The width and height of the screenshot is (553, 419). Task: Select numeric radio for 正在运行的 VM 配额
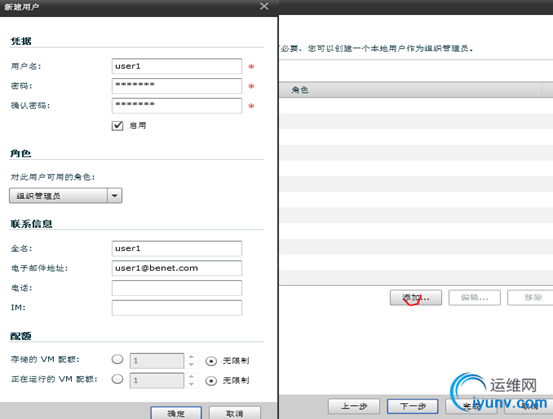pos(117,379)
